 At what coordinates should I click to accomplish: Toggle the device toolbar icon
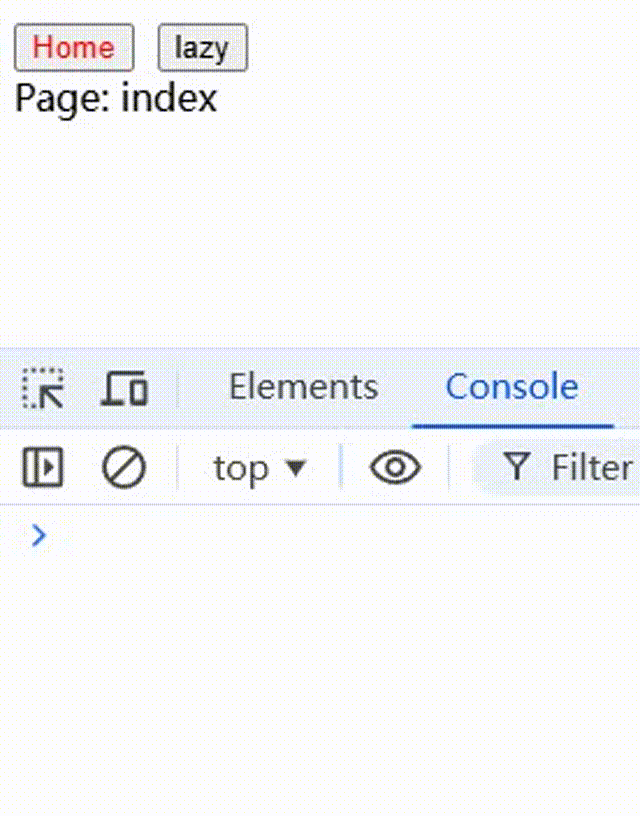point(124,388)
